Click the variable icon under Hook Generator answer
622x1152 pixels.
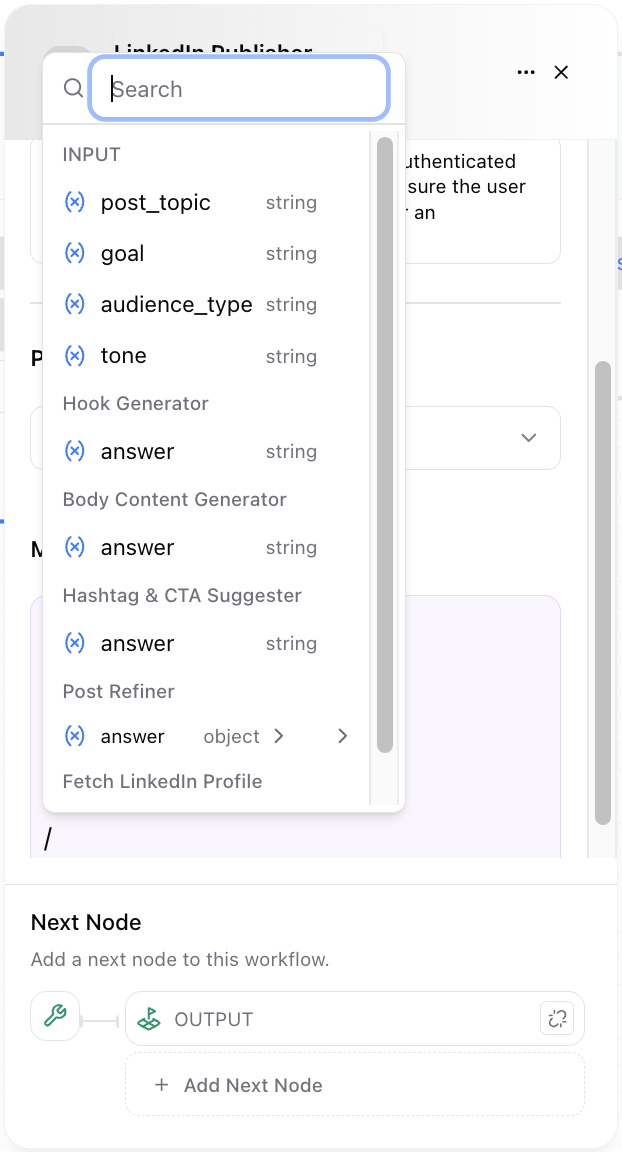point(74,451)
